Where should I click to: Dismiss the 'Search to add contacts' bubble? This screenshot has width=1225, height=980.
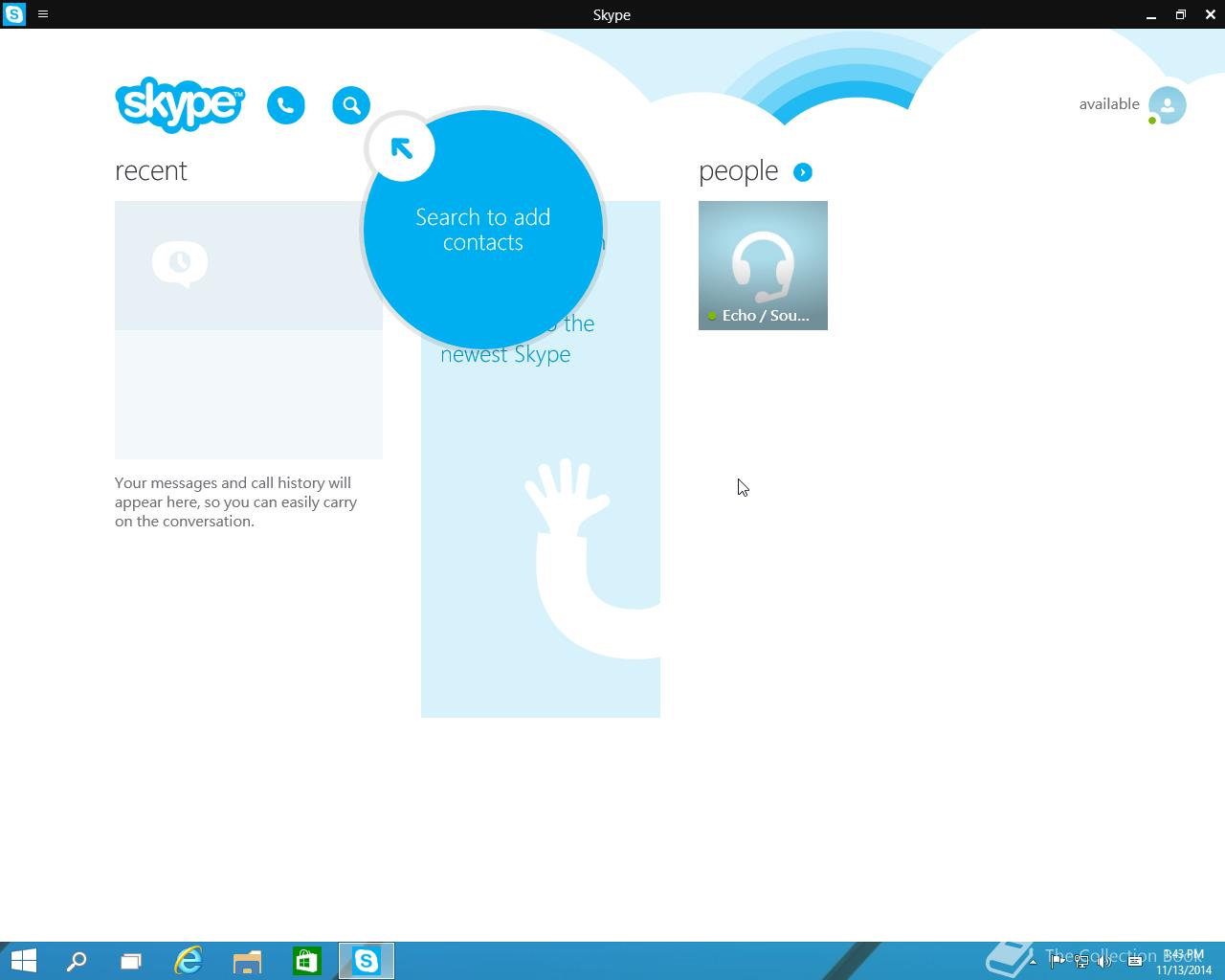point(483,230)
